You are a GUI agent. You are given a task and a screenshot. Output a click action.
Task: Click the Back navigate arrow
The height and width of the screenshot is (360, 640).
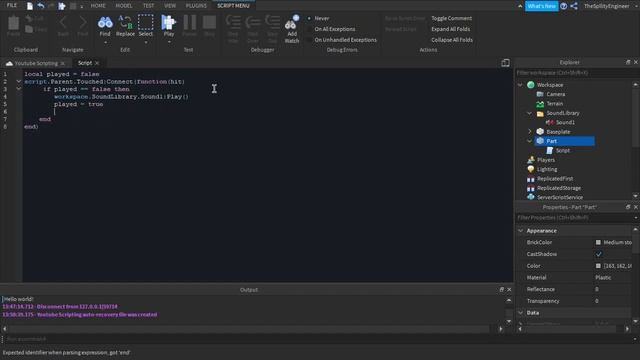point(63,22)
